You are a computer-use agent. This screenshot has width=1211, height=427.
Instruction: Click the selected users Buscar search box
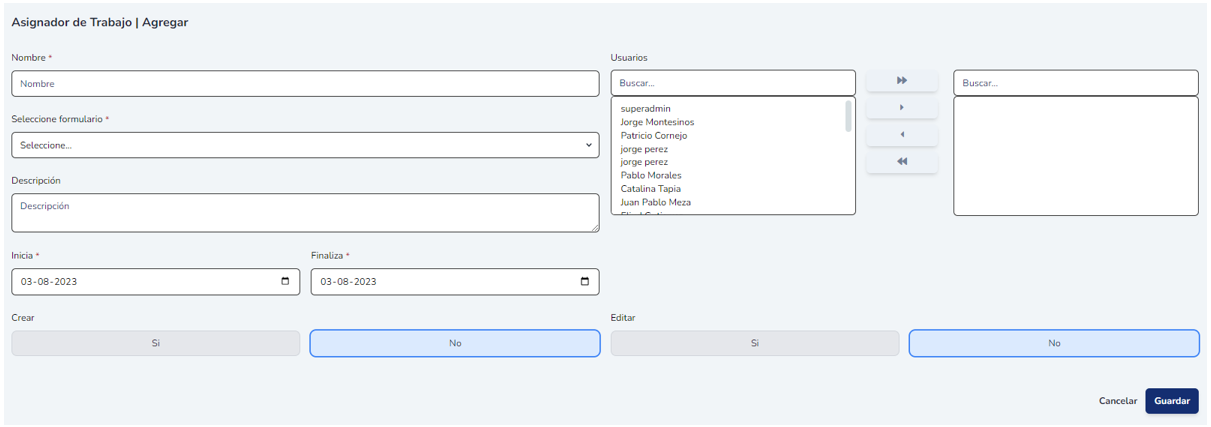pos(1075,83)
